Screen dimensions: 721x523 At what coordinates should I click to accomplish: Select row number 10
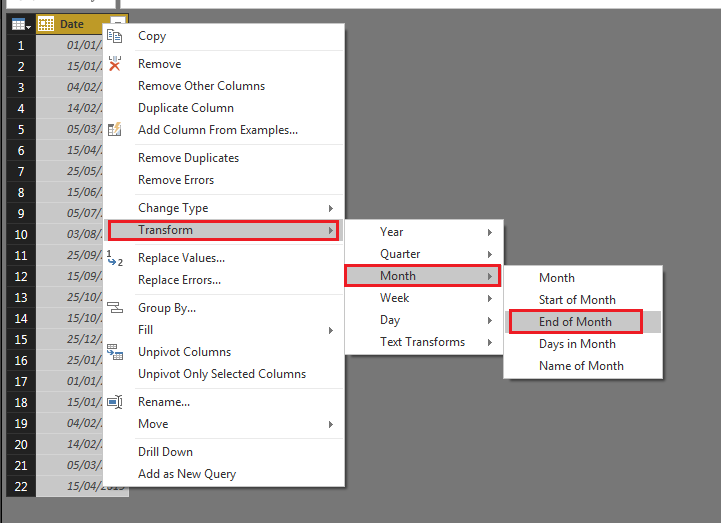pos(21,235)
